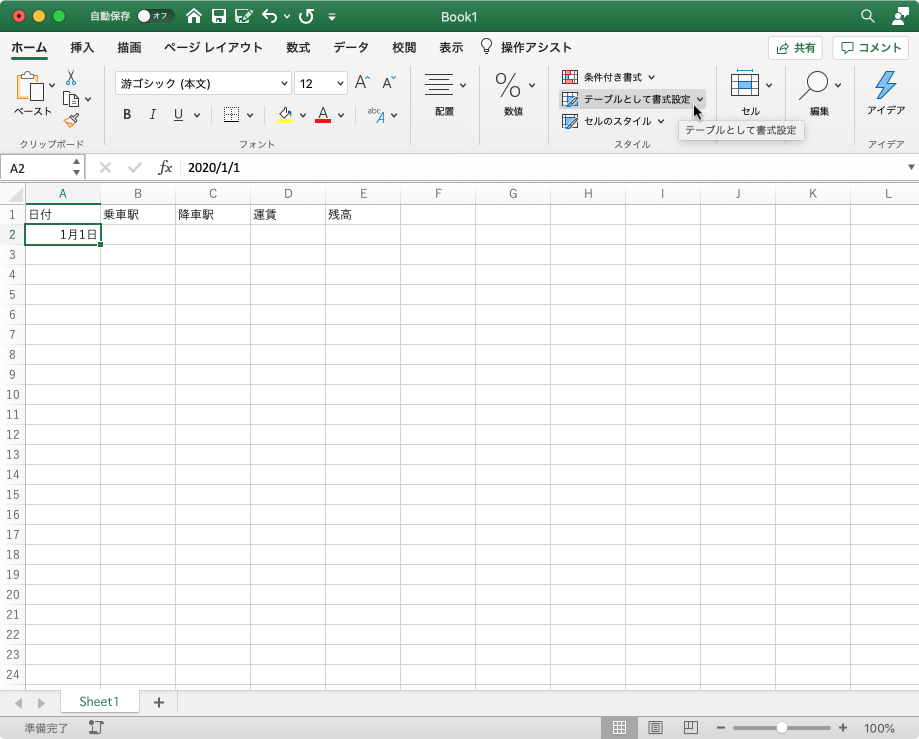Viewport: 919px width, 739px height.
Task: Open the 配置 alignment menu
Action: [x=444, y=93]
